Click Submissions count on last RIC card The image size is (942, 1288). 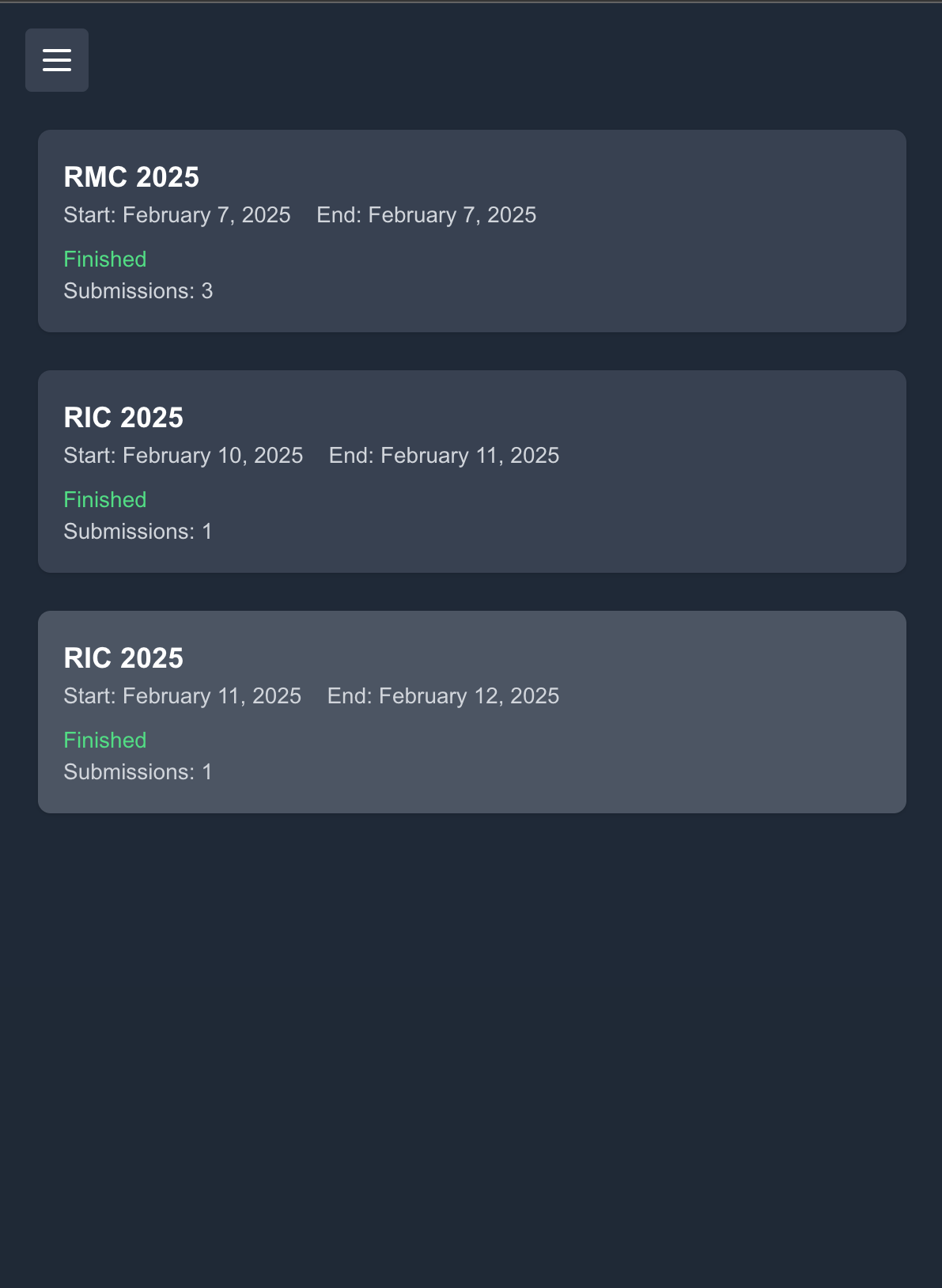138,772
